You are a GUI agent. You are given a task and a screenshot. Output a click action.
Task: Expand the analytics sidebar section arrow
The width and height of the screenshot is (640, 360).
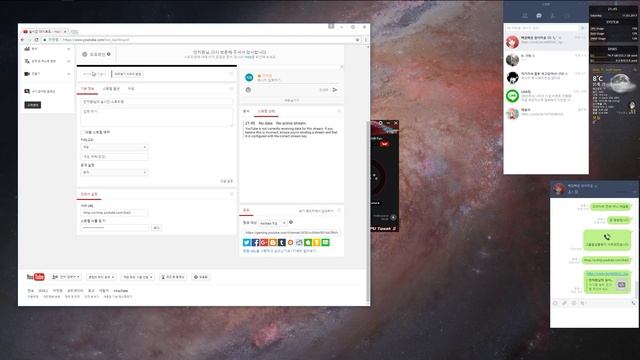69,49
